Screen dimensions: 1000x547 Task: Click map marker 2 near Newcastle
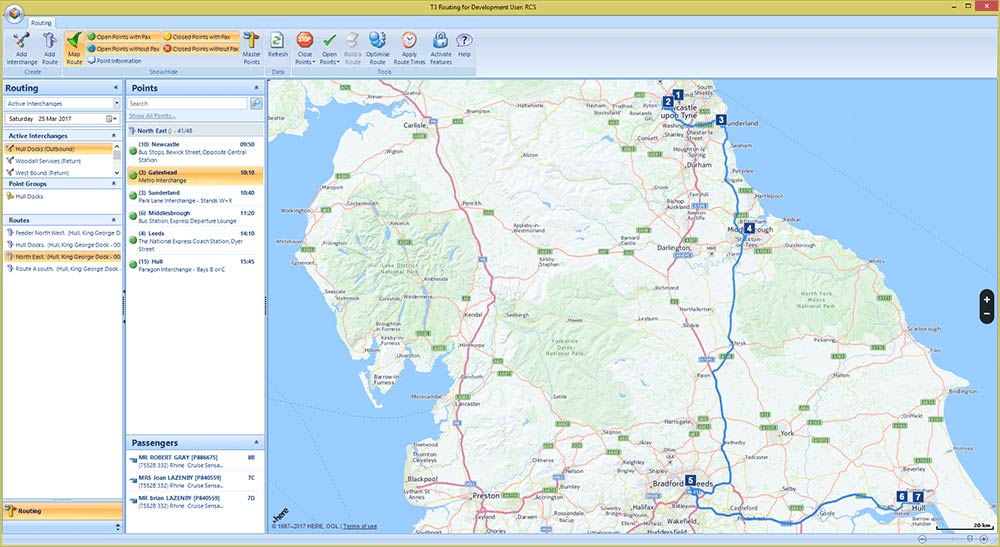668,101
